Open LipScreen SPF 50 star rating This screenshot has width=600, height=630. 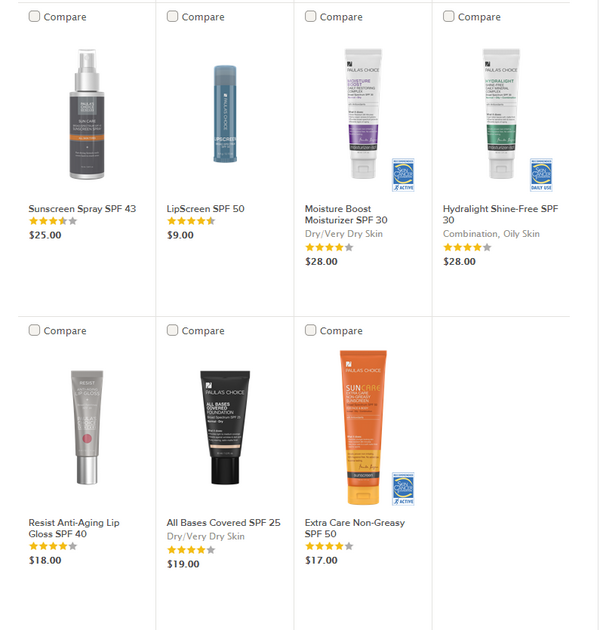click(x=191, y=221)
